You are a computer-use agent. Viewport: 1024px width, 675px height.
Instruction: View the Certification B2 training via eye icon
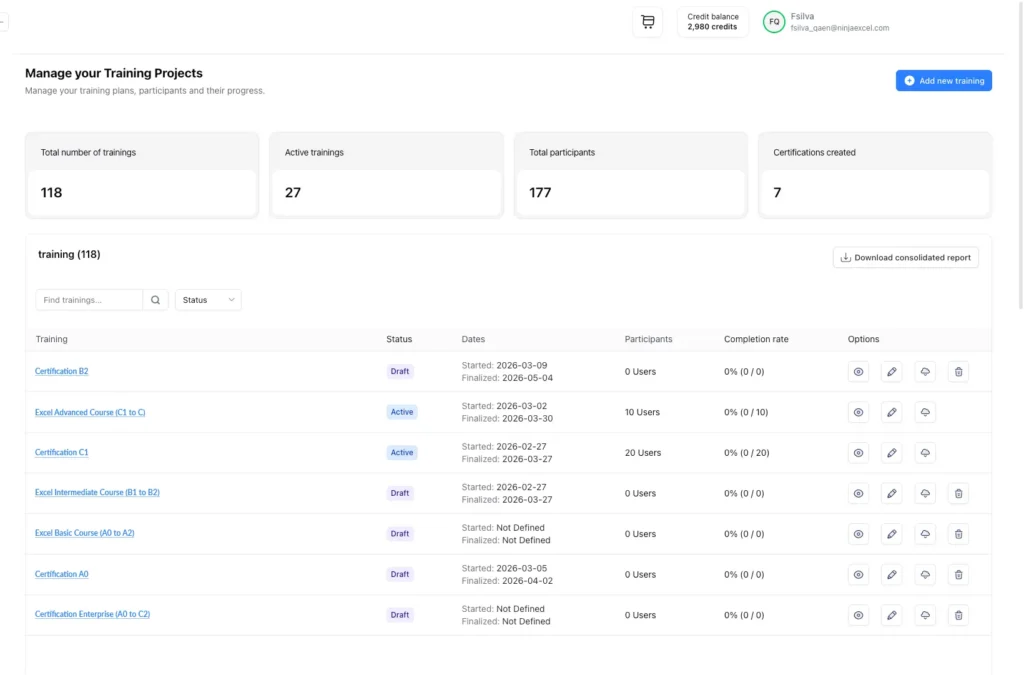pos(858,372)
